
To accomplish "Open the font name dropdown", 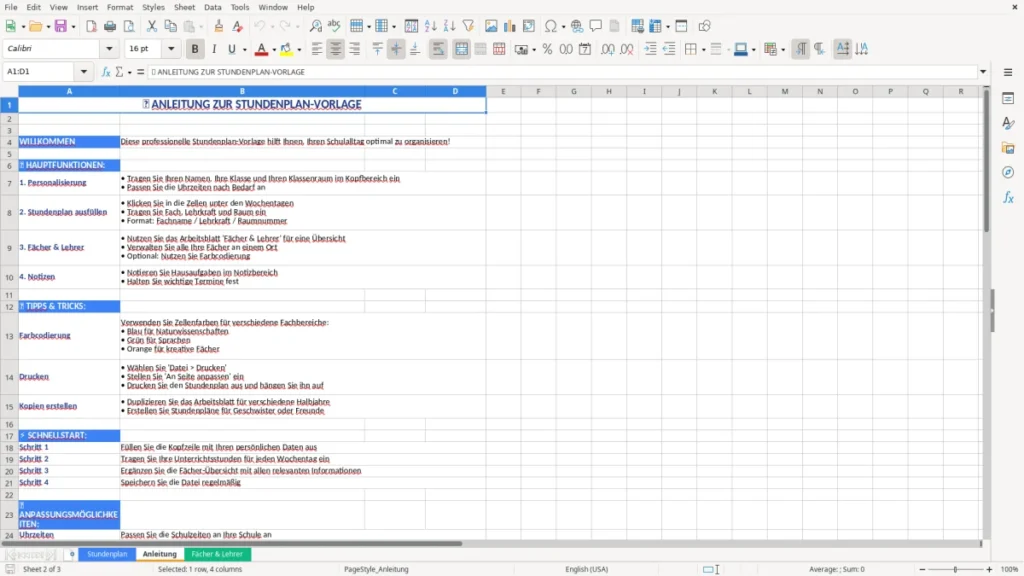I will point(109,49).
